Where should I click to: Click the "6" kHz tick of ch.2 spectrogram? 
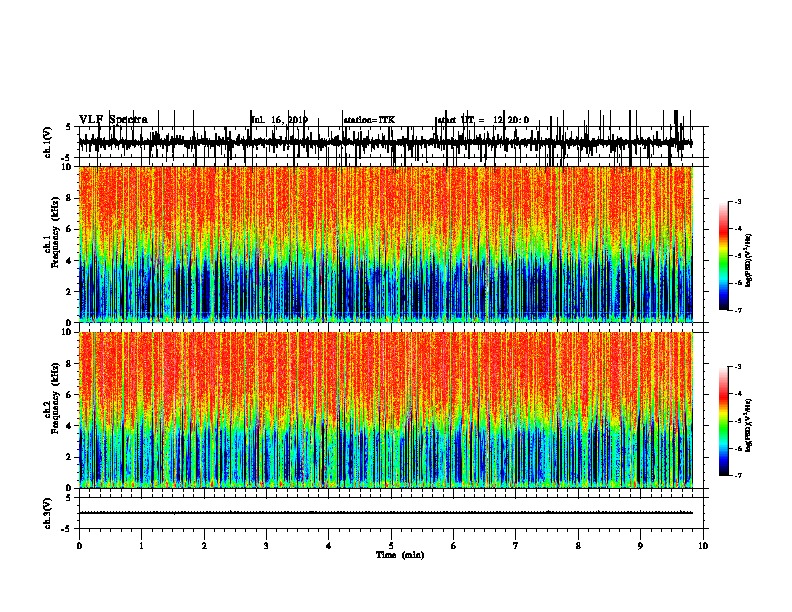[x=70, y=395]
